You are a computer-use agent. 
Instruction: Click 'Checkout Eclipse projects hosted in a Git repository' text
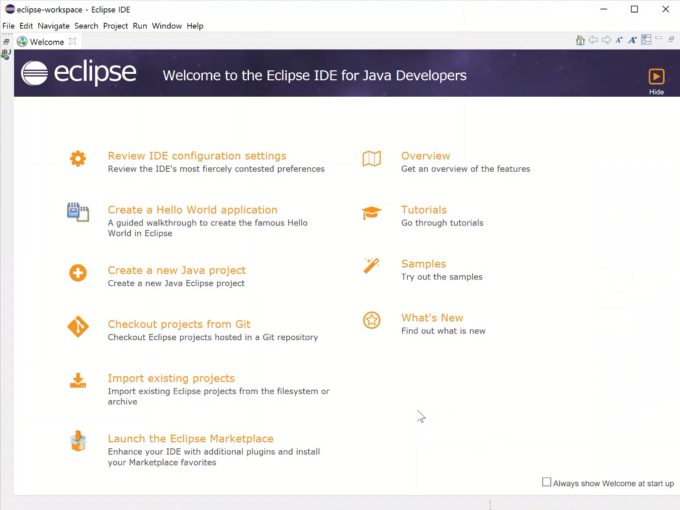pos(212,337)
